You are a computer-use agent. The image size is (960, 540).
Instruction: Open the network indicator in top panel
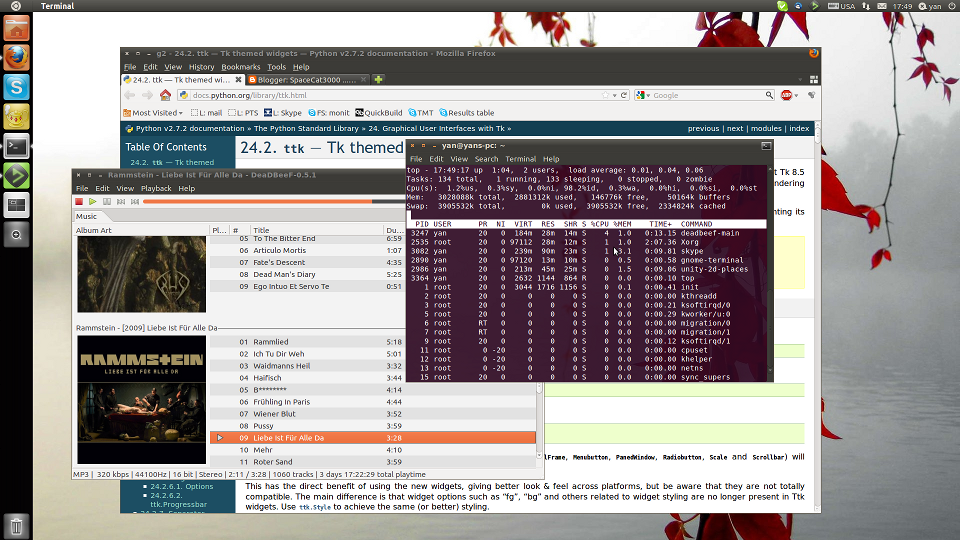pyautogui.click(x=866, y=6)
